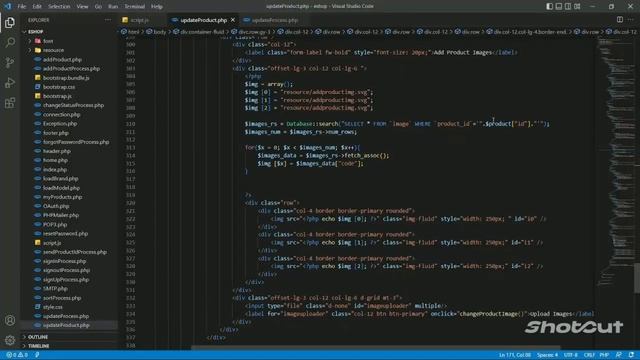The width and height of the screenshot is (640, 360).
Task: Click the feedback icon in status bar
Action: 619,355
